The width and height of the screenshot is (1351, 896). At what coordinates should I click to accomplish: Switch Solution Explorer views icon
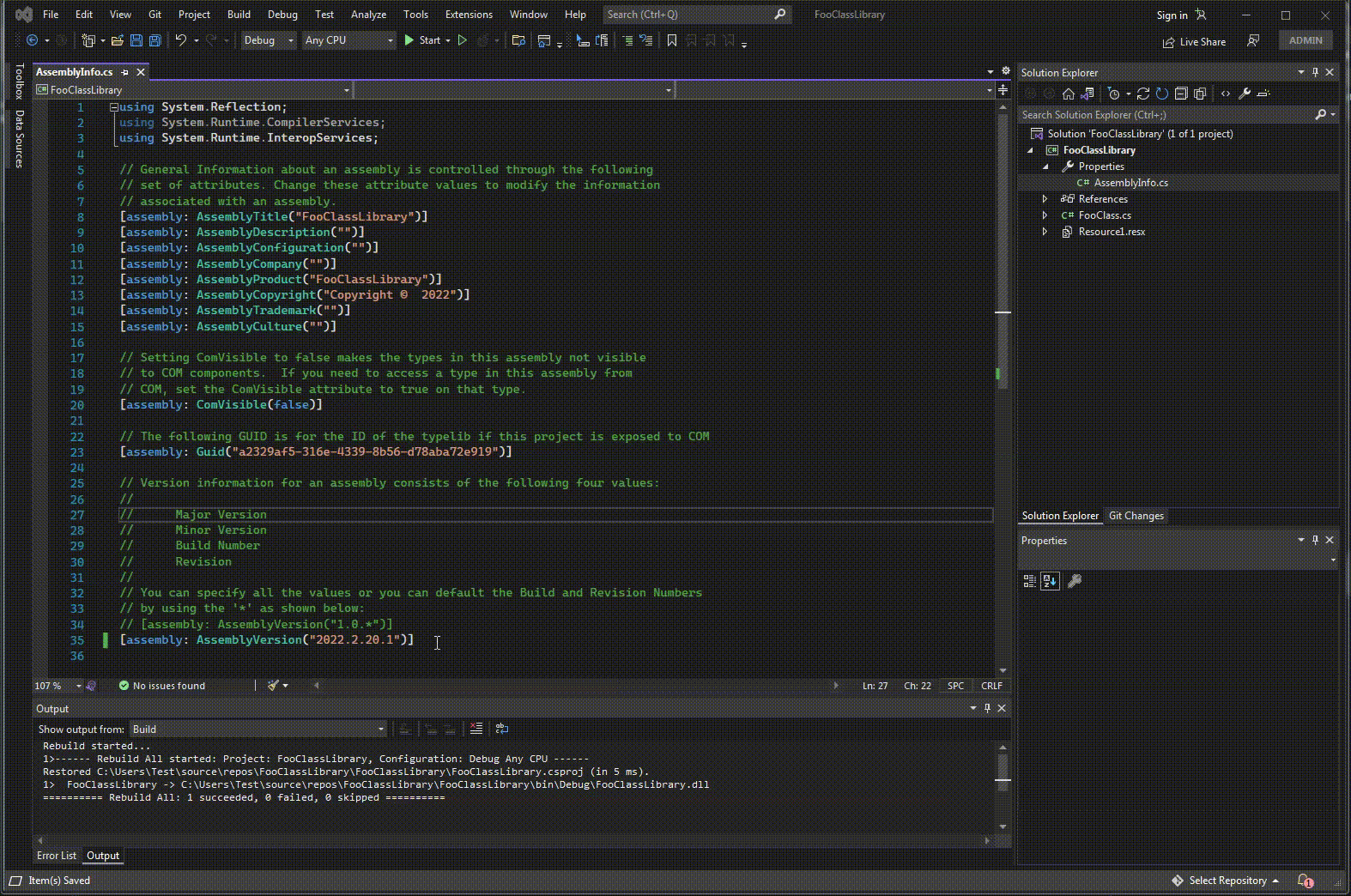click(1087, 94)
